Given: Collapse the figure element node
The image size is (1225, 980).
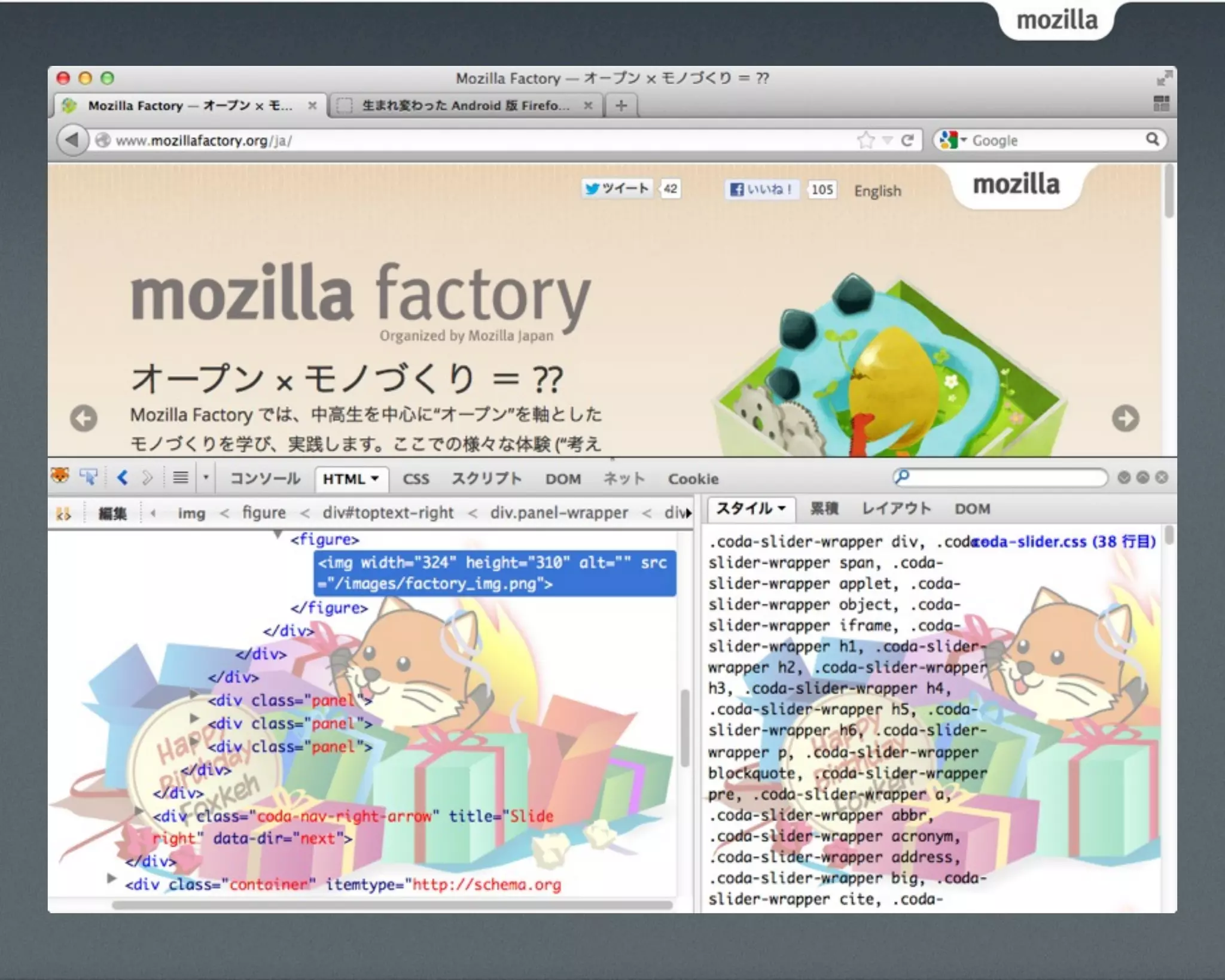Looking at the screenshot, I should click(278, 534).
